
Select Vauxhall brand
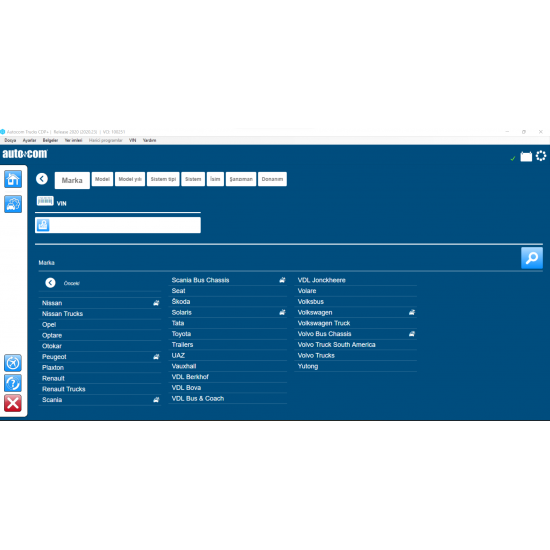(228, 366)
